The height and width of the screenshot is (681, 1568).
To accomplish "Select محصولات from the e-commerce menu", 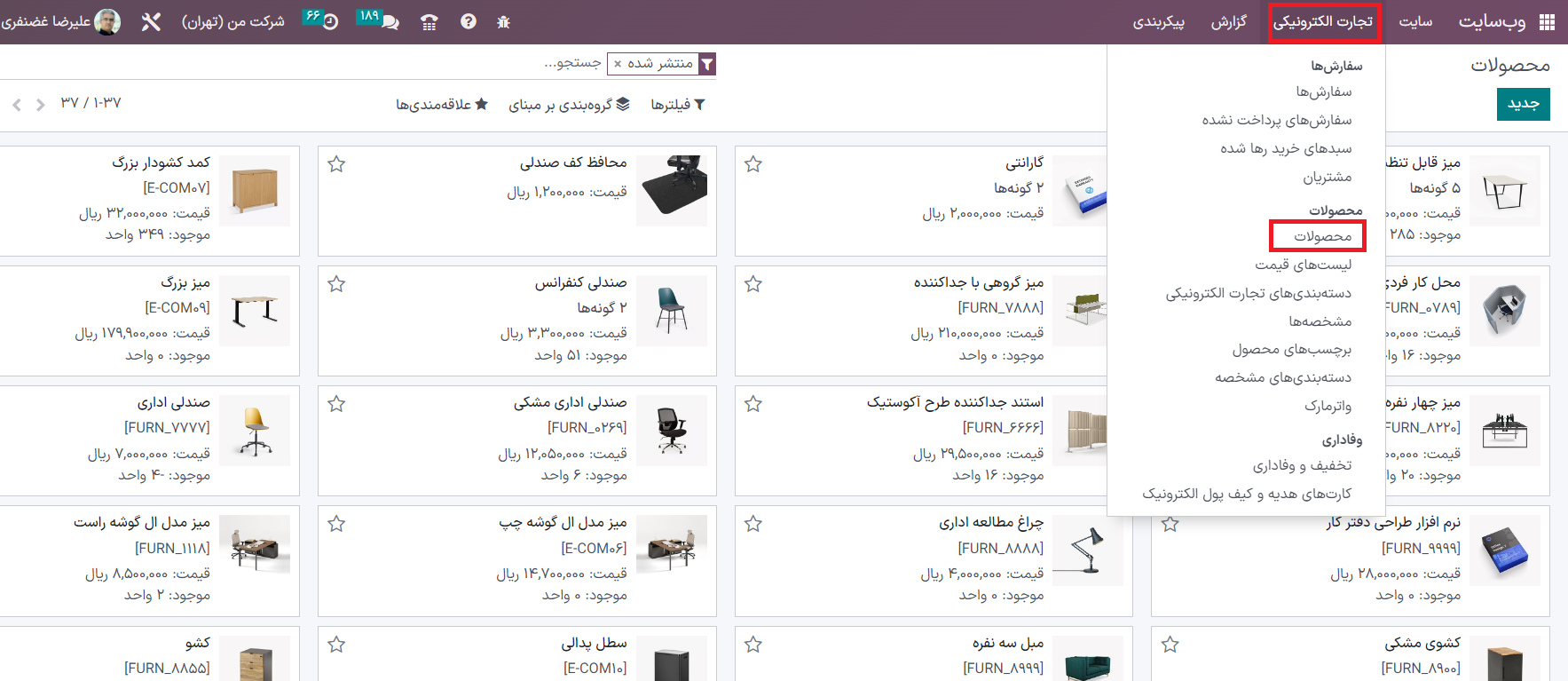I will pyautogui.click(x=1322, y=236).
